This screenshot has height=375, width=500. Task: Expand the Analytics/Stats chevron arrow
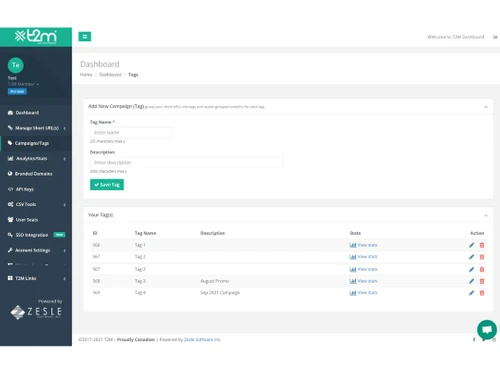(64, 159)
